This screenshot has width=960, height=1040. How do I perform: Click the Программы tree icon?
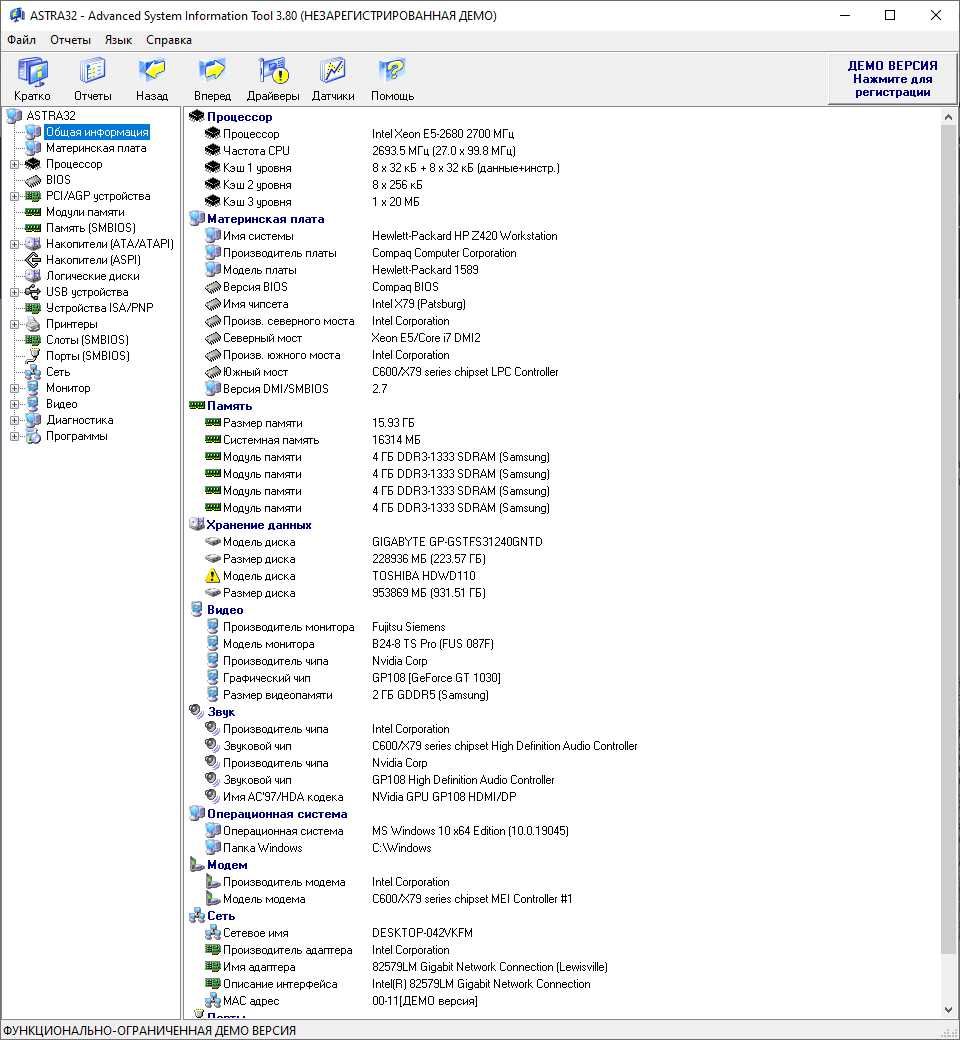pyautogui.click(x=33, y=436)
